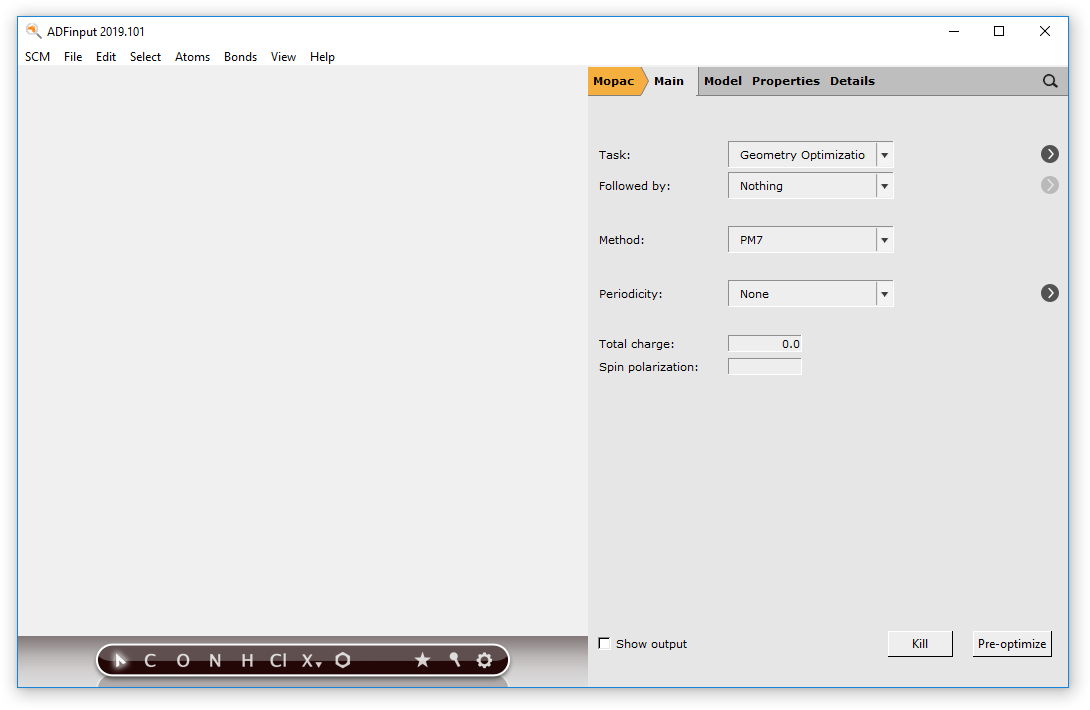Open the Help menu

pos(323,57)
